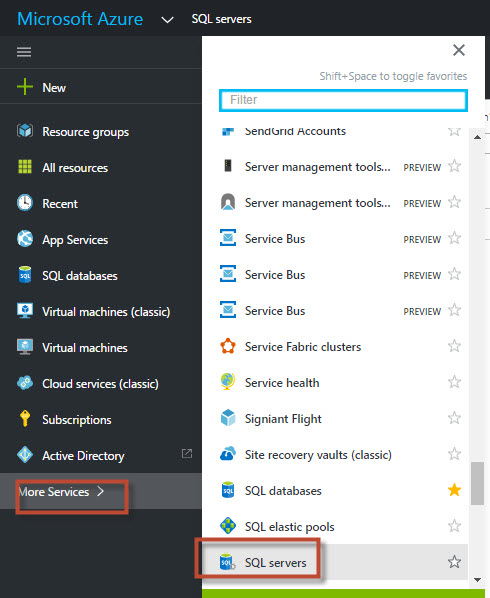Click the scrollbar down arrow

click(x=477, y=580)
